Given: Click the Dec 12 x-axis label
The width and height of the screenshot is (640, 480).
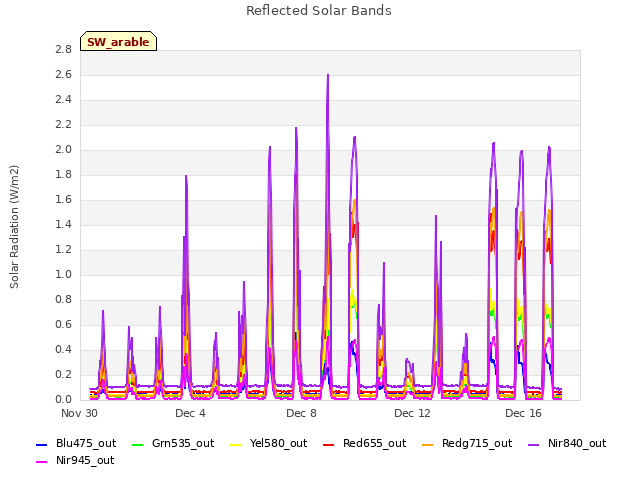Looking at the screenshot, I should (x=412, y=413).
